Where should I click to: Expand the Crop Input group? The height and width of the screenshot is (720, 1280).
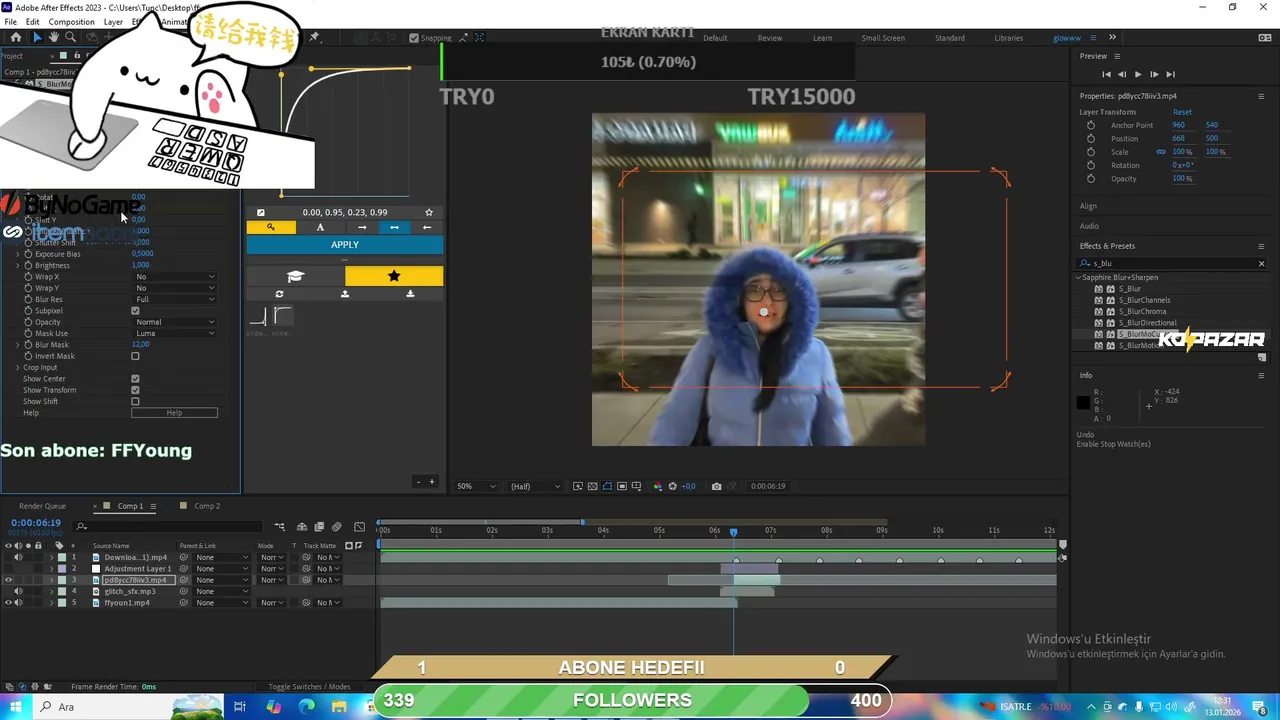[17, 368]
